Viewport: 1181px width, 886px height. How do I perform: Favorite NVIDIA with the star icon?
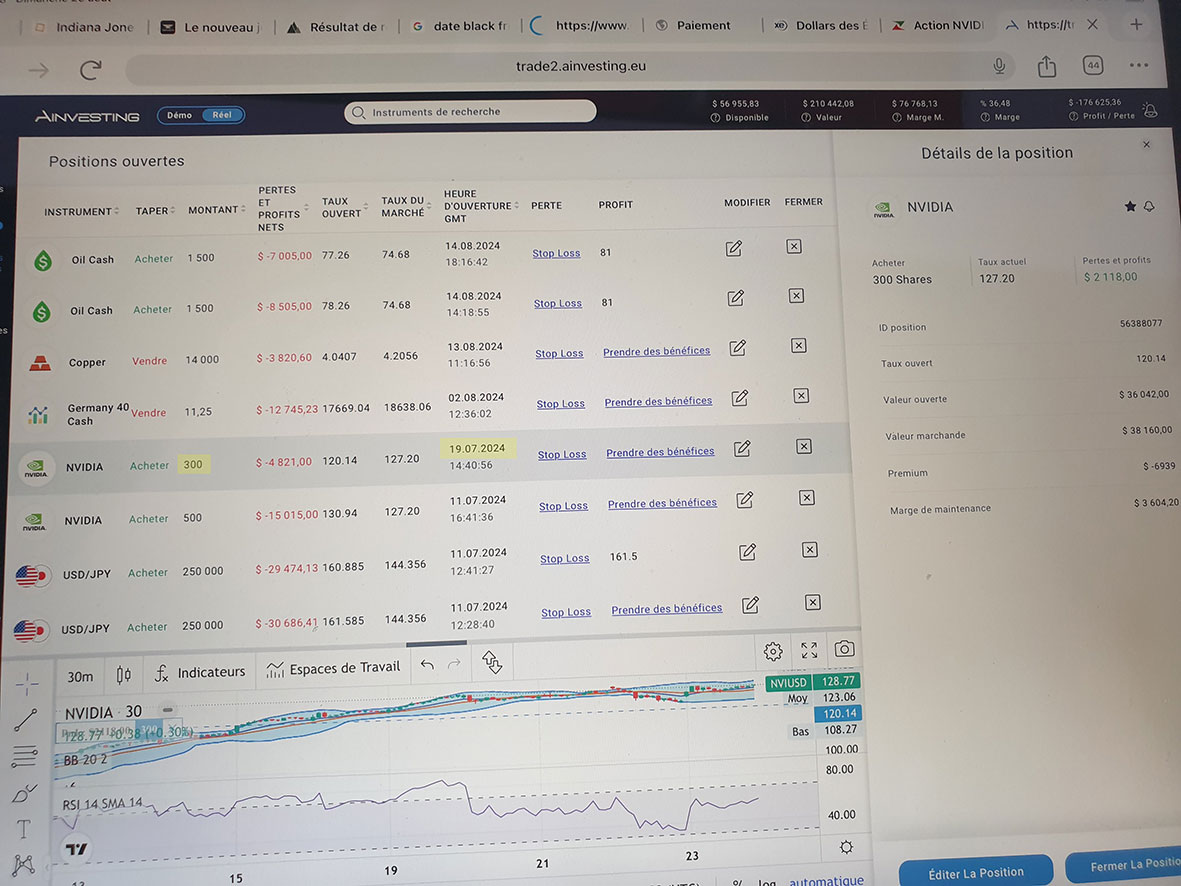tap(1130, 206)
